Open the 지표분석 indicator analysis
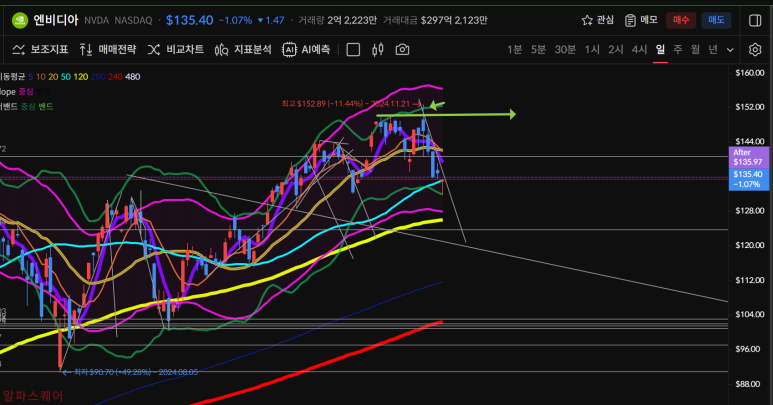Image resolution: width=773 pixels, height=405 pixels. pos(243,49)
